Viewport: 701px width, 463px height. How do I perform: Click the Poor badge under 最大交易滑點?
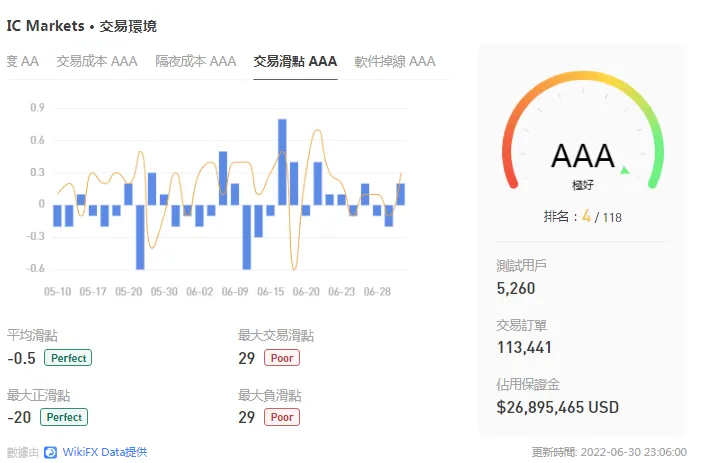coord(282,358)
